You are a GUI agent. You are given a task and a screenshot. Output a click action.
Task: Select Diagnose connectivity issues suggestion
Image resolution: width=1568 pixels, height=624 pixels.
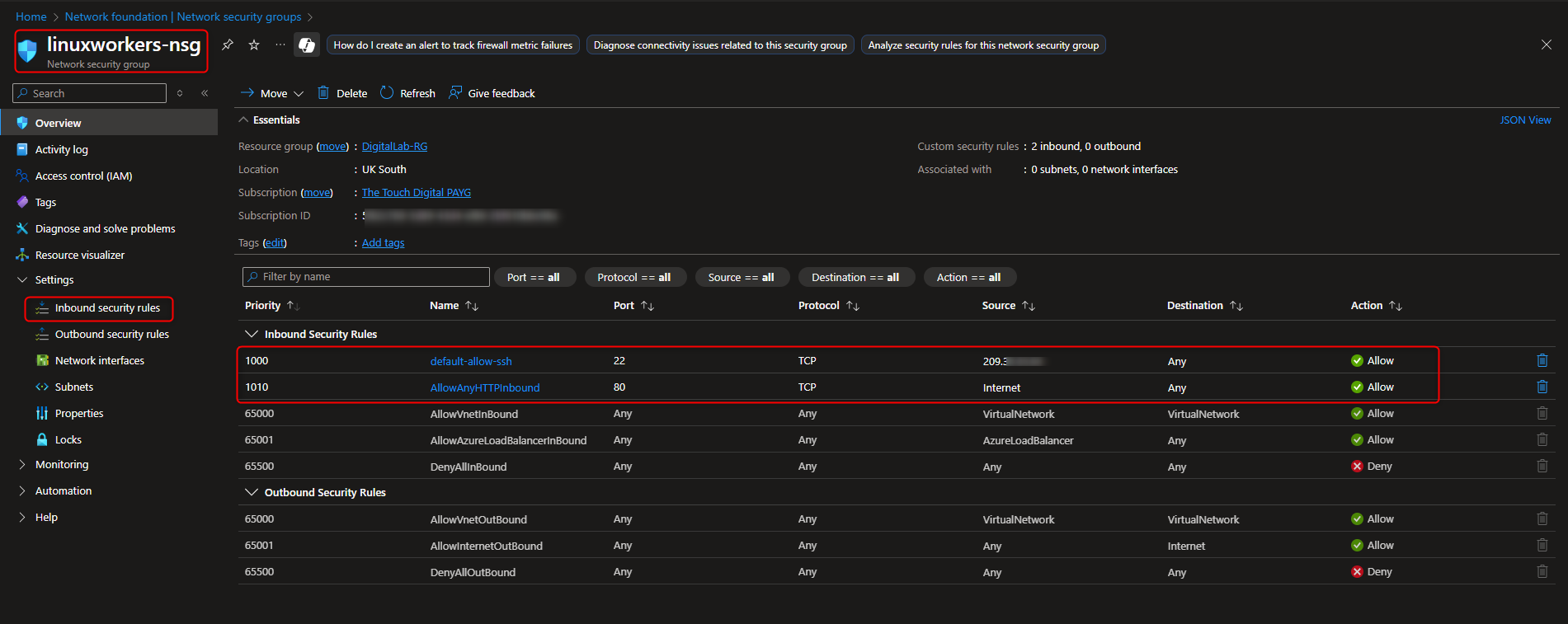(x=720, y=45)
